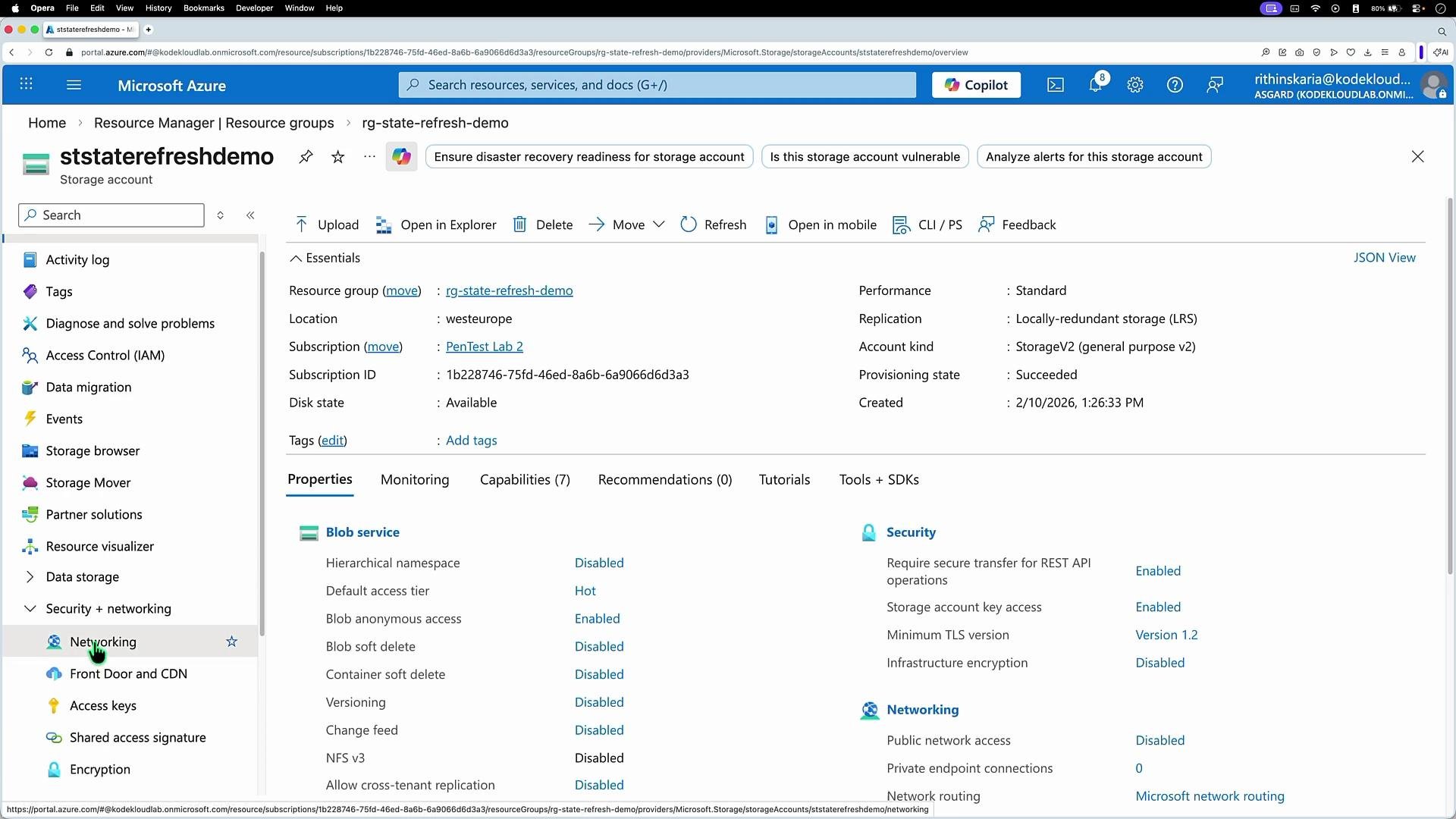The width and height of the screenshot is (1456, 819).
Task: Open Encryption in sidebar
Action: (x=99, y=770)
